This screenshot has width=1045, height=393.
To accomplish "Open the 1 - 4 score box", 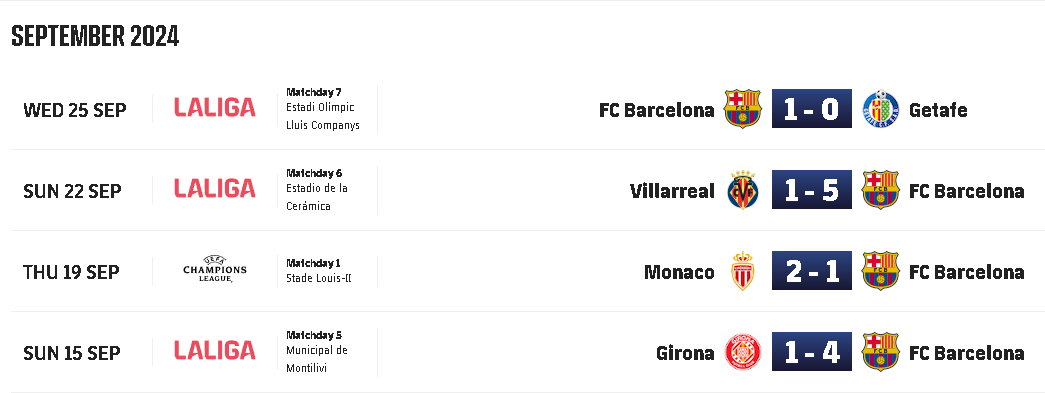I will point(812,352).
